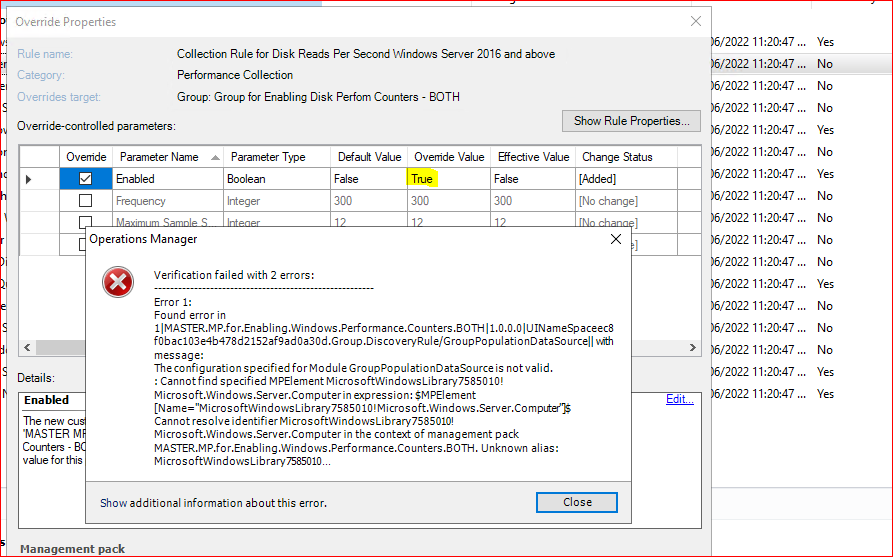This screenshot has width=893, height=557.
Task: Close the Override Properties window
Action: click(695, 21)
